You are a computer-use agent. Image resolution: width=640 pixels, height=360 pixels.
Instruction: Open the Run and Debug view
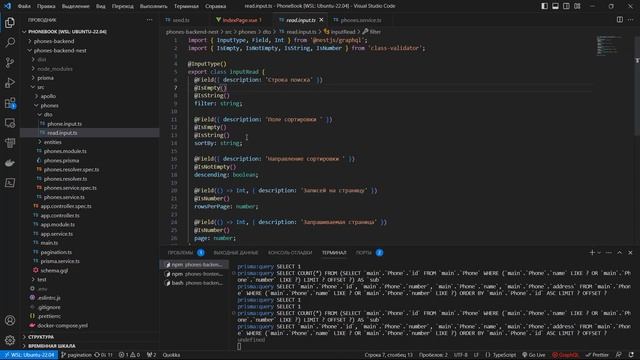pos(10,82)
